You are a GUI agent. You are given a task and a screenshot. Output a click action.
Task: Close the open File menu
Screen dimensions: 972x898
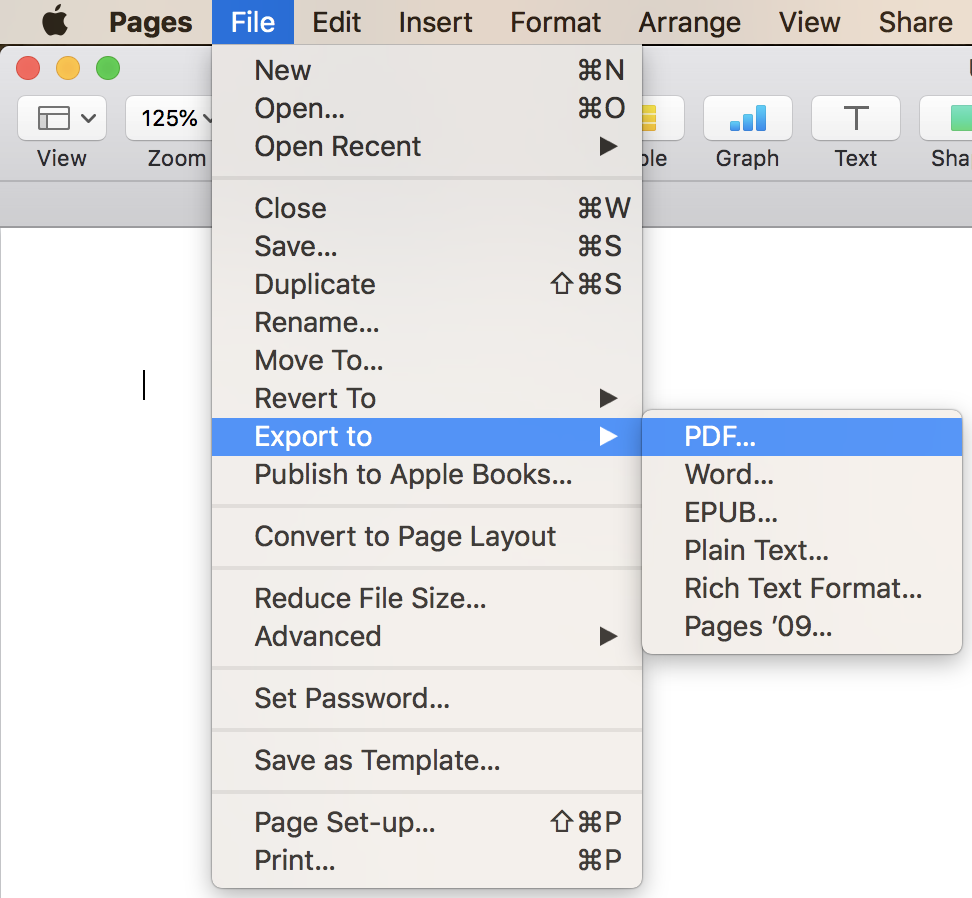[x=253, y=22]
